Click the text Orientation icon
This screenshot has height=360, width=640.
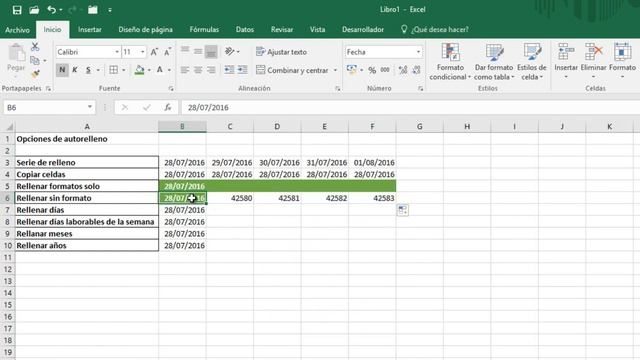point(230,51)
